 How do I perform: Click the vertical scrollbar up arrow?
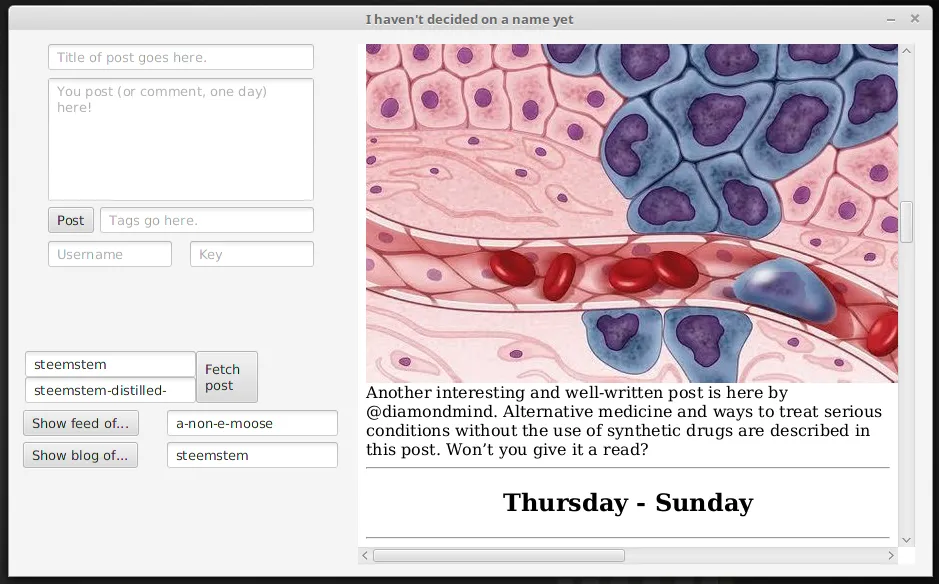pyautogui.click(x=906, y=52)
